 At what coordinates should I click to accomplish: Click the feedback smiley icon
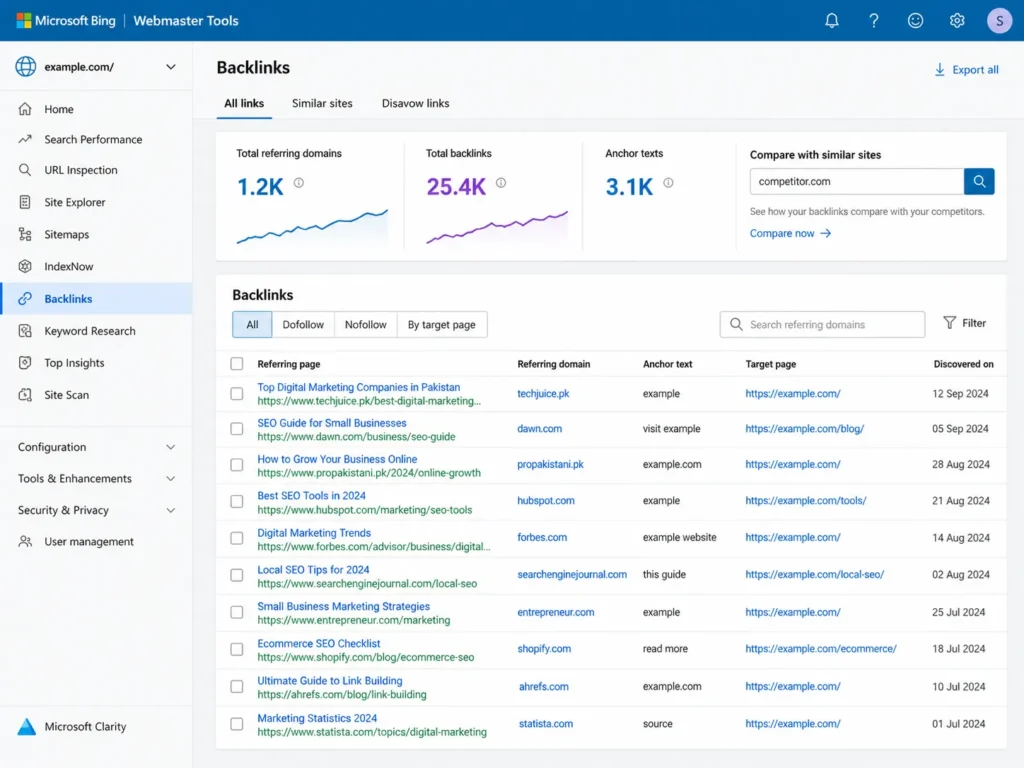[915, 20]
